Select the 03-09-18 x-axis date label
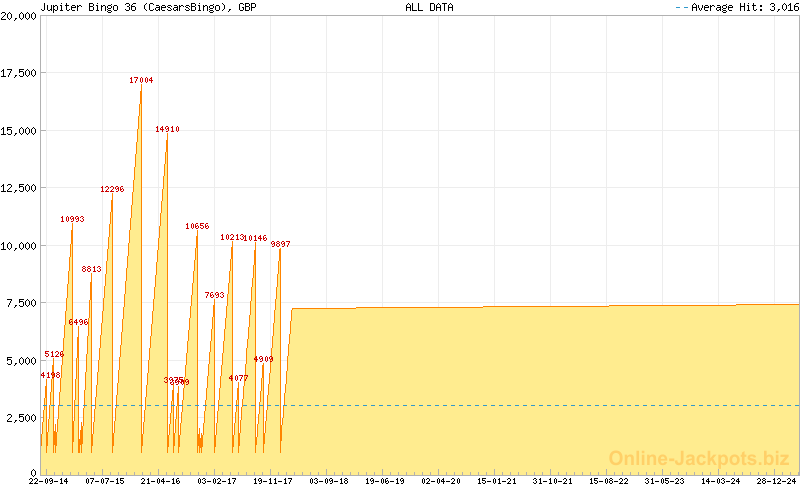The image size is (800, 490). click(328, 481)
